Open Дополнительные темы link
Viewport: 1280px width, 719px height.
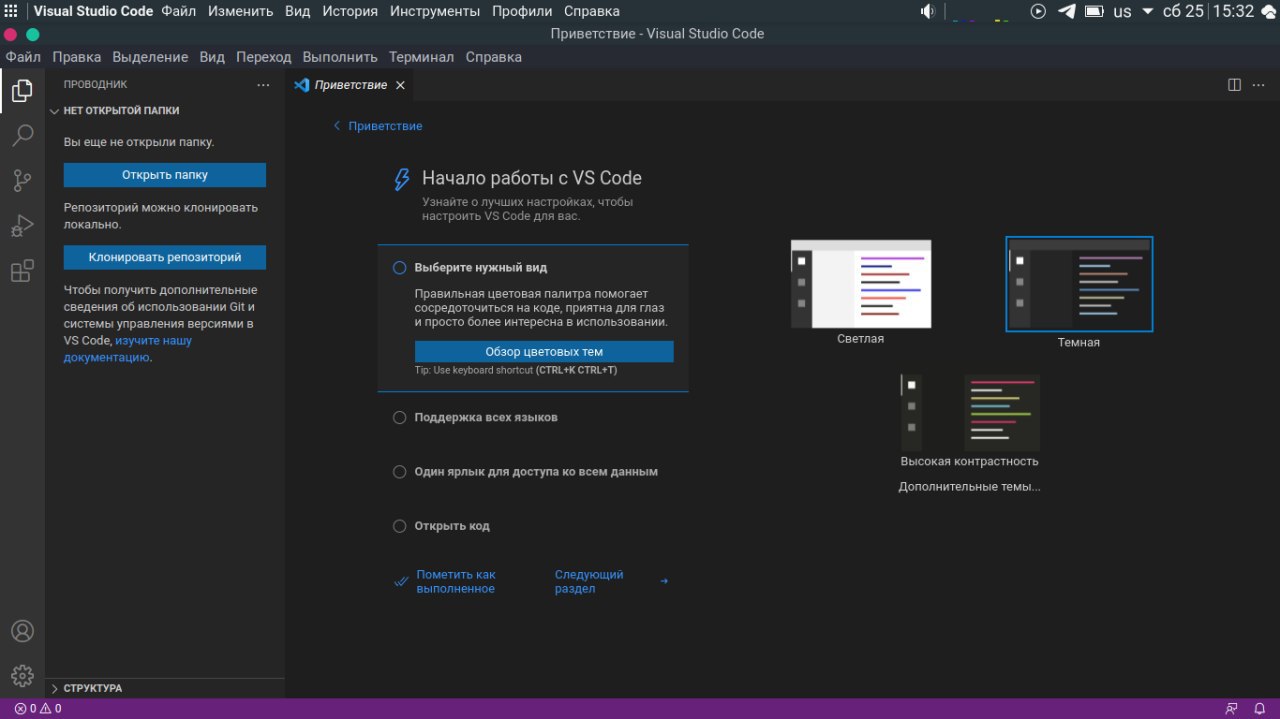(970, 487)
